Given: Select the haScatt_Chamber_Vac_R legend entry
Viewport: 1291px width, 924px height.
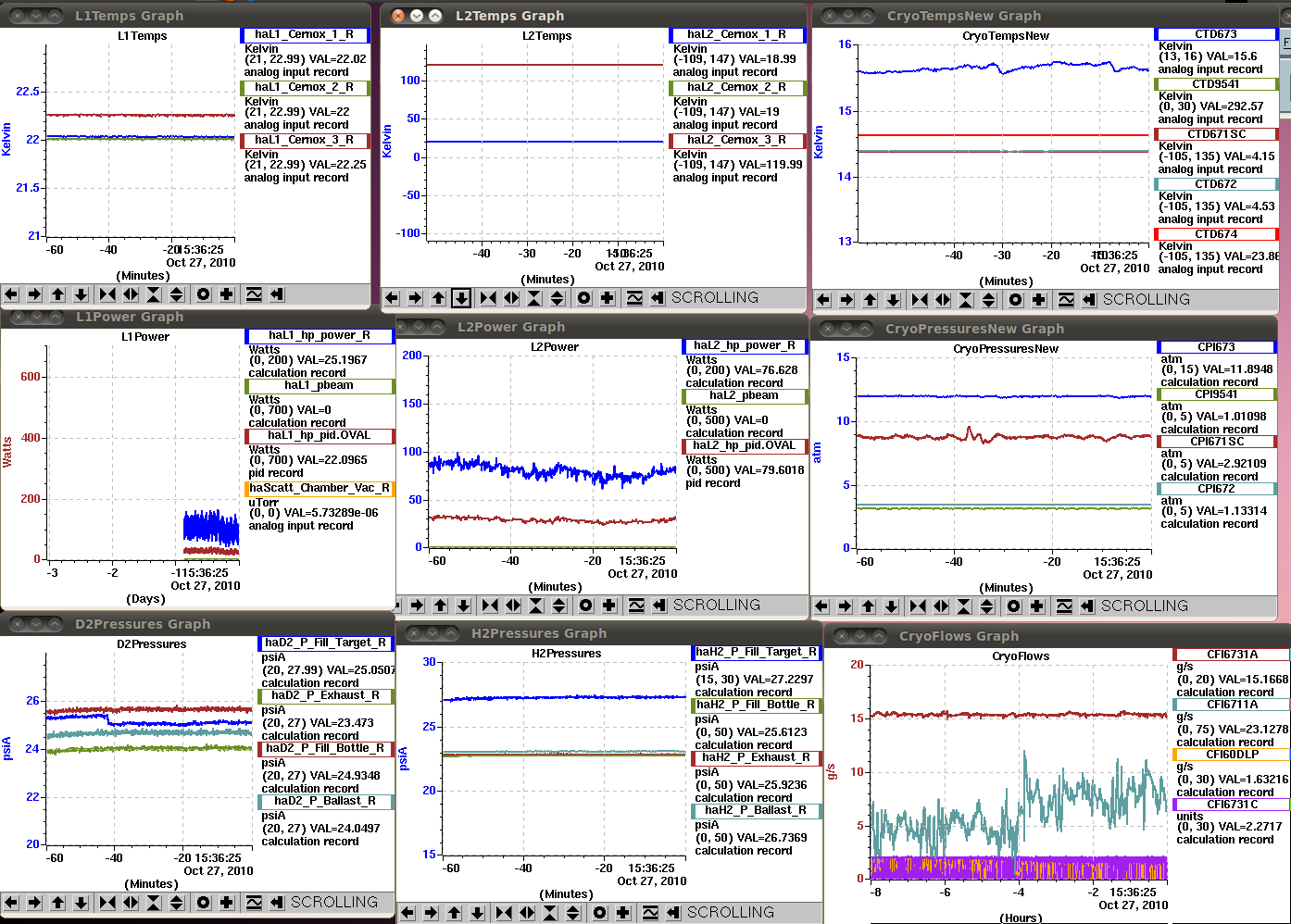Looking at the screenshot, I should coord(320,489).
